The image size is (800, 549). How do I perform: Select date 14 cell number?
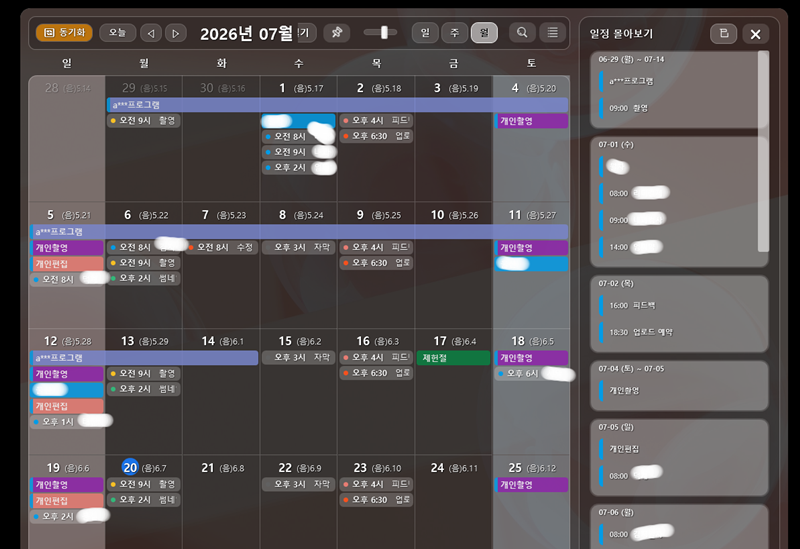click(208, 341)
